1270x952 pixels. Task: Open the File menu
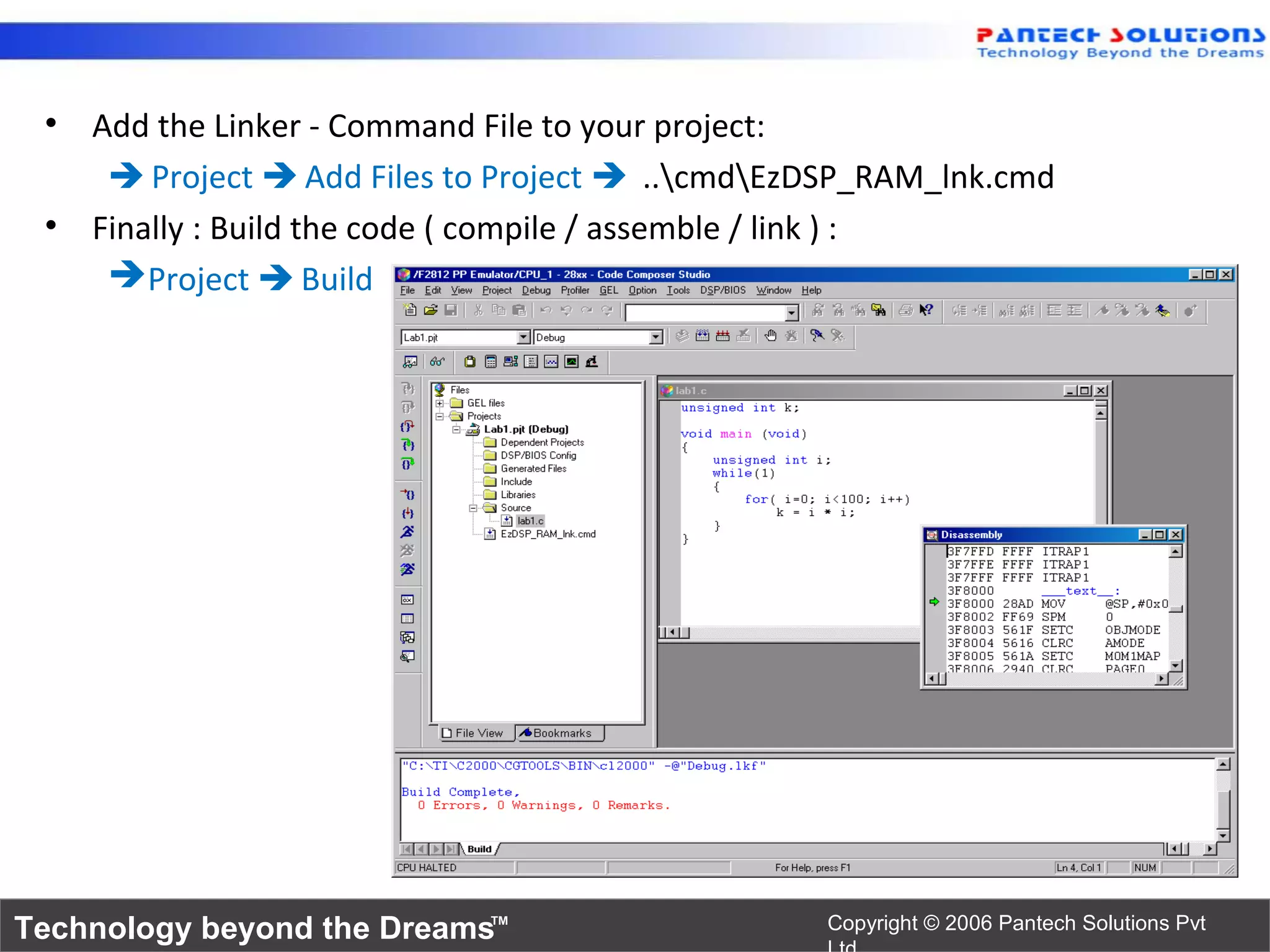[x=407, y=290]
